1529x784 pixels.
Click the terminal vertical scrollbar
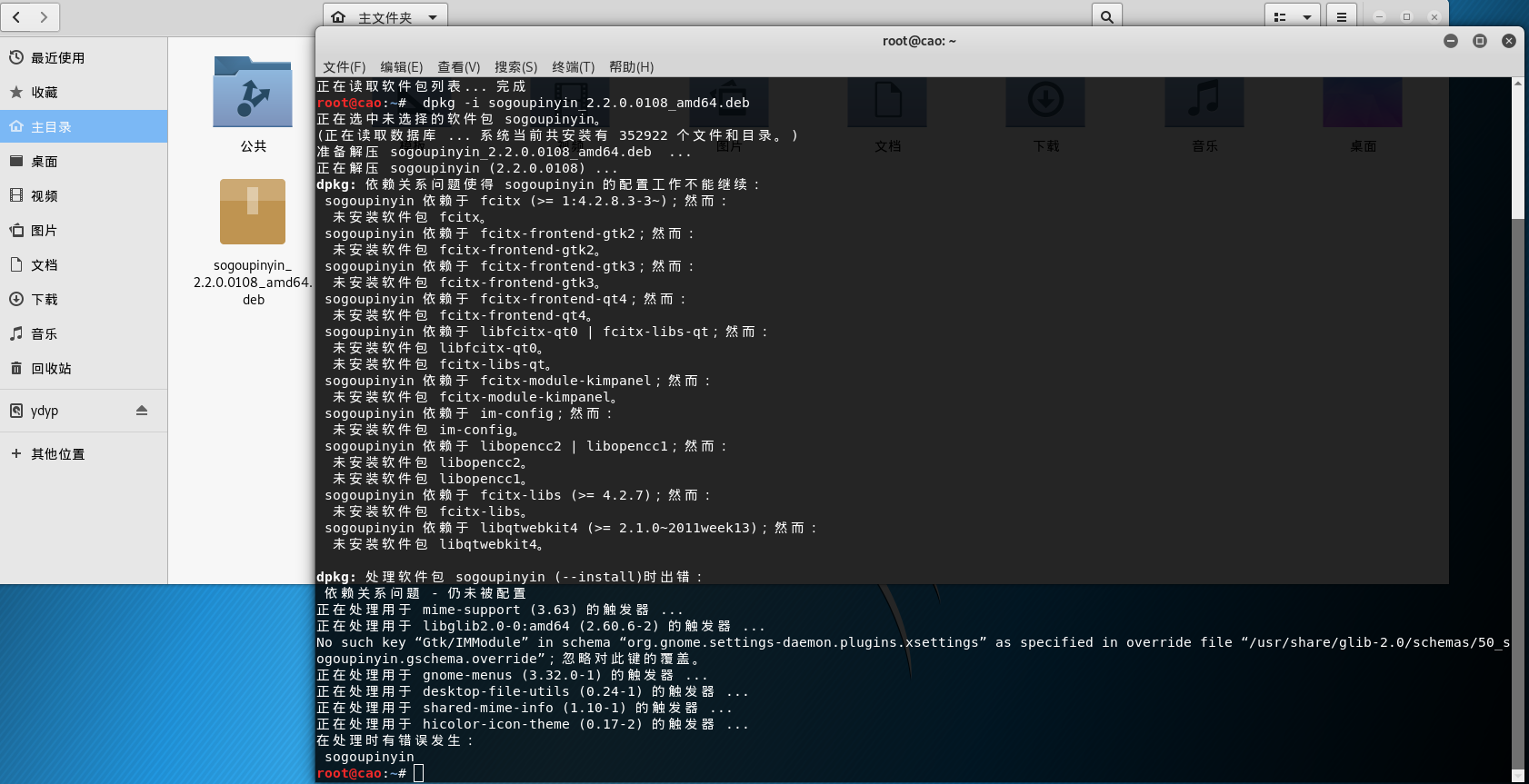tap(1517, 493)
